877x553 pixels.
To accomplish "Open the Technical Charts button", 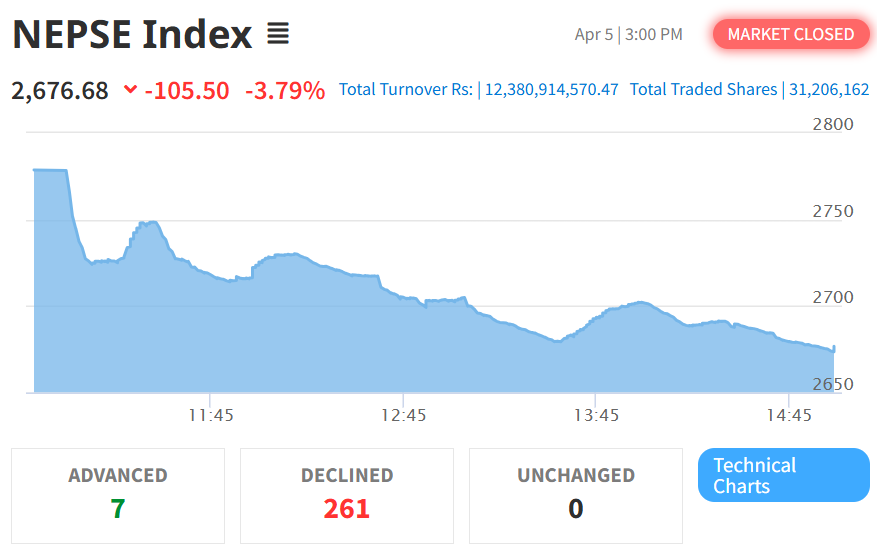I will (783, 476).
